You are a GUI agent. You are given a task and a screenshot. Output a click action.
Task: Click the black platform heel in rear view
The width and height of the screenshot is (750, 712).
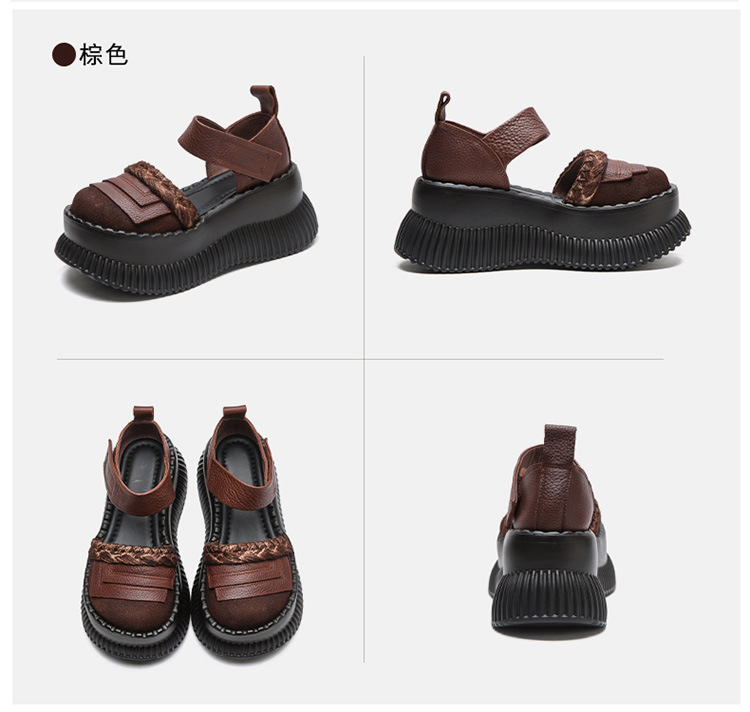[x=550, y=581]
